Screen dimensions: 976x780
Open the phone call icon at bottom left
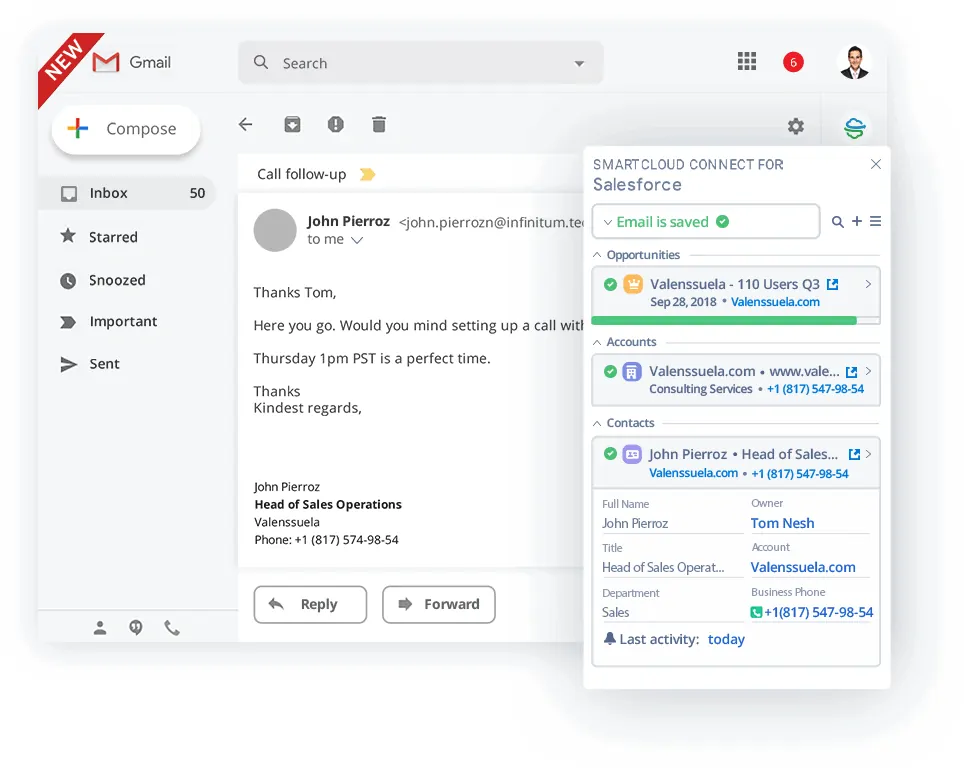(x=172, y=628)
